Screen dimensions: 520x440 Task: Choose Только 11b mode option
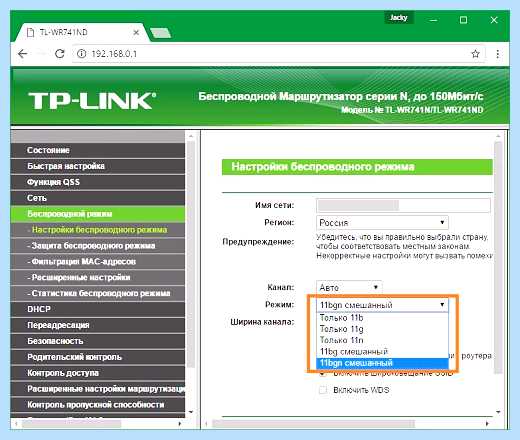tap(382, 318)
